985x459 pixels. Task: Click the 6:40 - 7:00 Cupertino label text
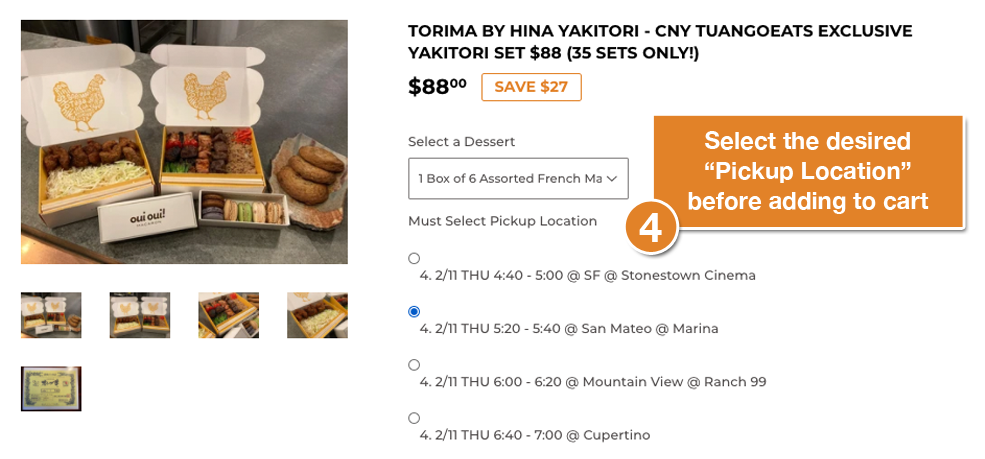[534, 435]
